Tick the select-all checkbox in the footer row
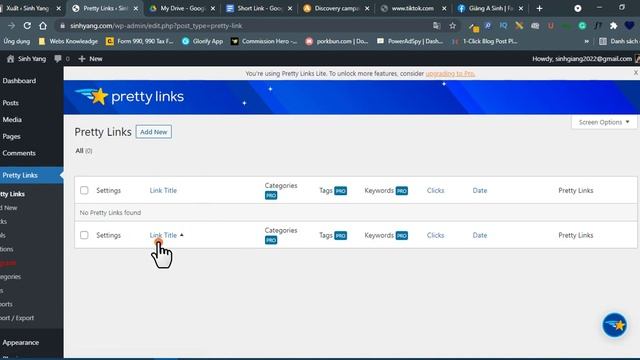This screenshot has height=360, width=640. click(84, 235)
